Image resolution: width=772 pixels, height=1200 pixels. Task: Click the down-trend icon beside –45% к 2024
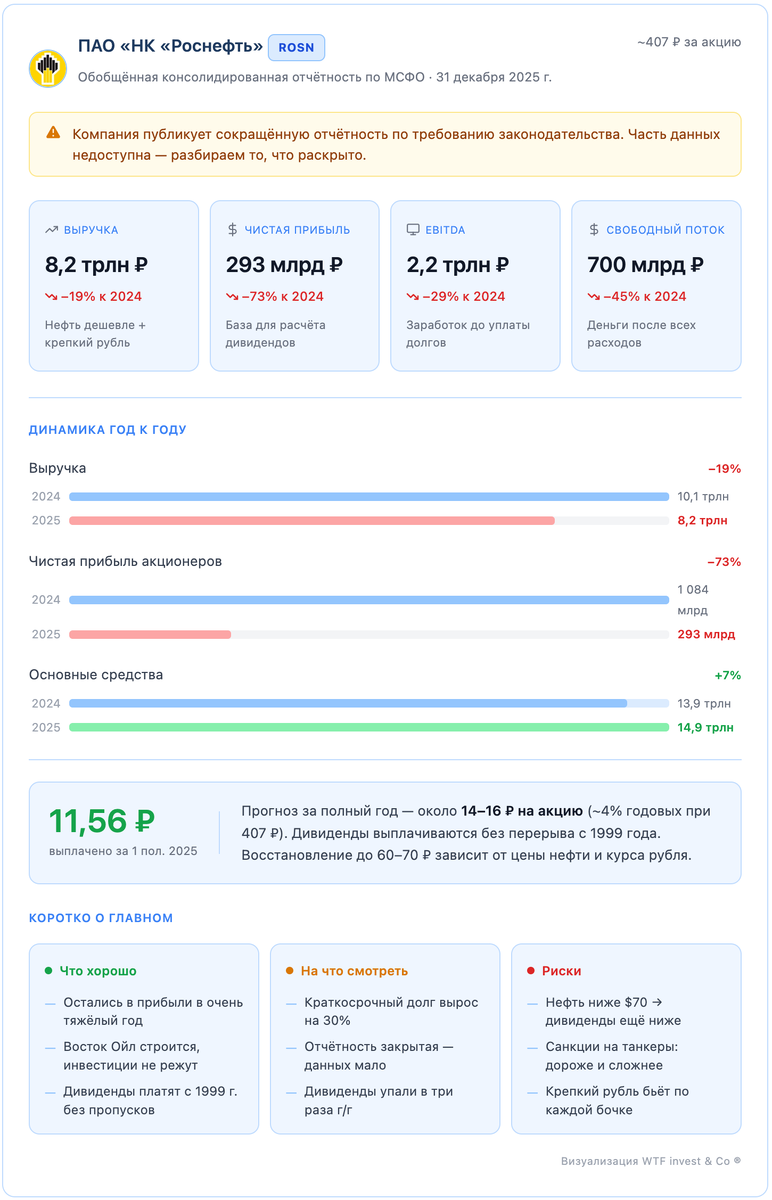coord(594,297)
